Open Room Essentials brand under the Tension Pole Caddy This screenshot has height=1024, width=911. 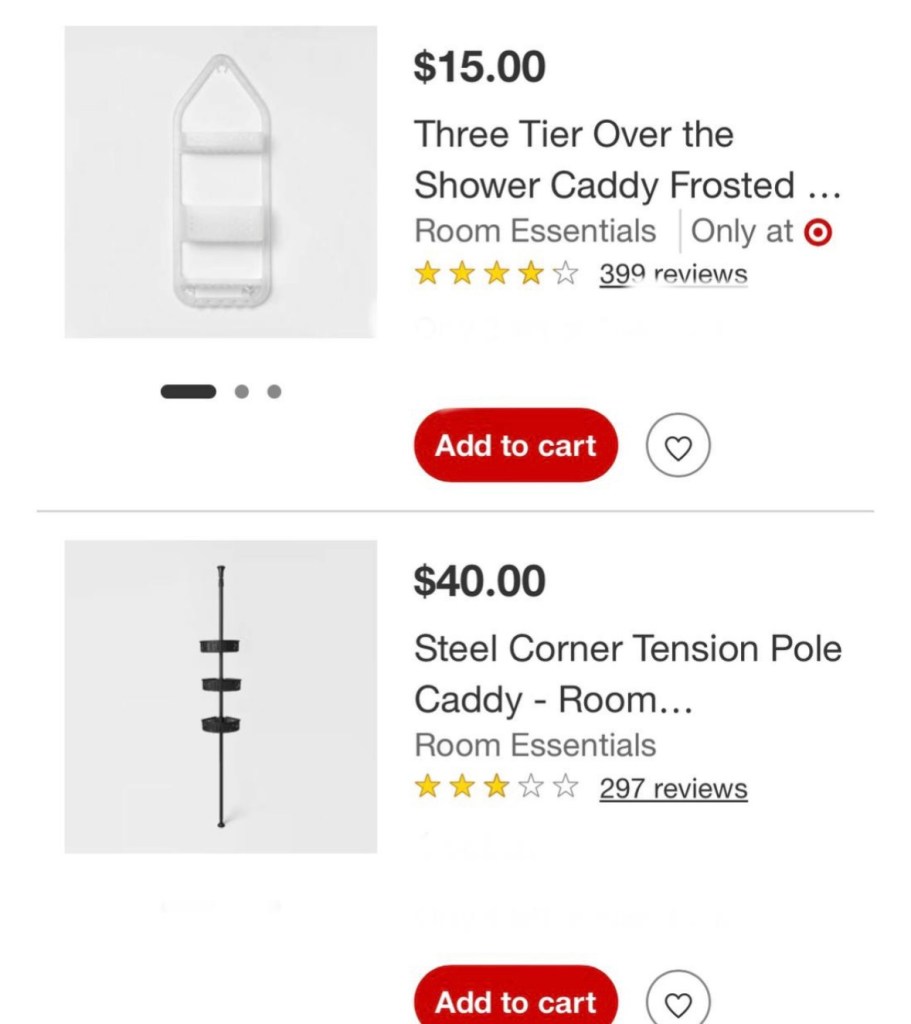tap(535, 745)
